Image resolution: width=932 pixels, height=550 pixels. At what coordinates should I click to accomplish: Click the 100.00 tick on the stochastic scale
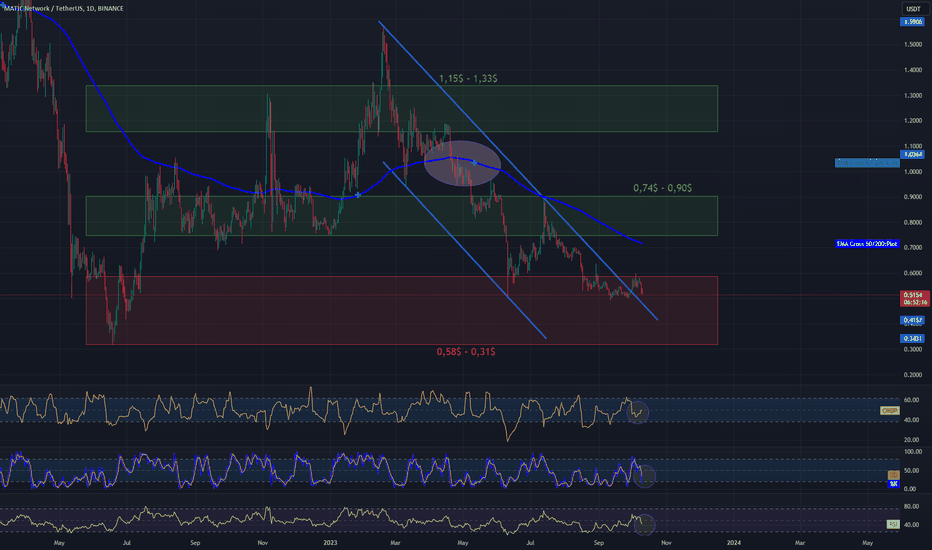913,452
